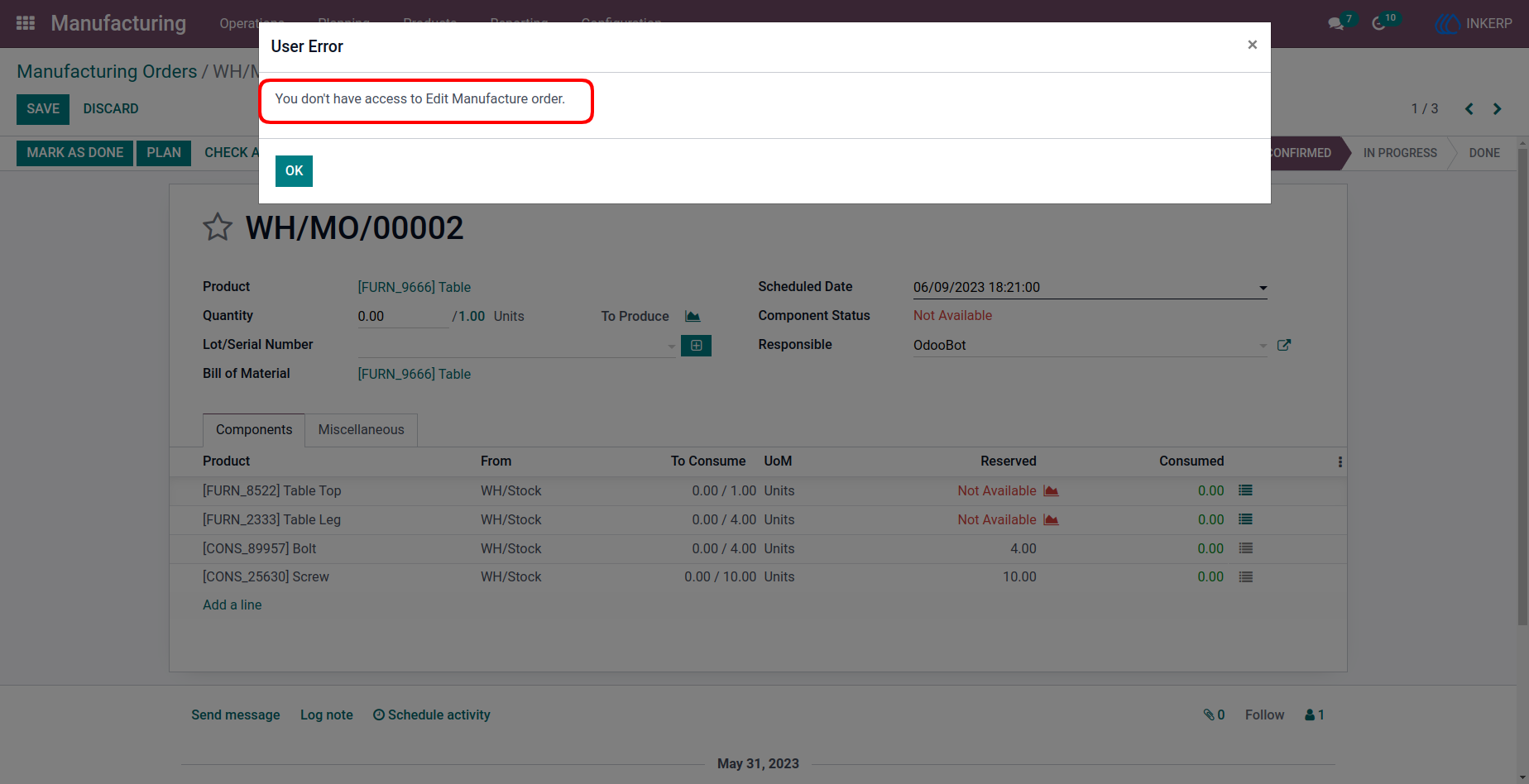The image size is (1529, 784).
Task: Go to next record arrow
Action: click(x=1497, y=109)
